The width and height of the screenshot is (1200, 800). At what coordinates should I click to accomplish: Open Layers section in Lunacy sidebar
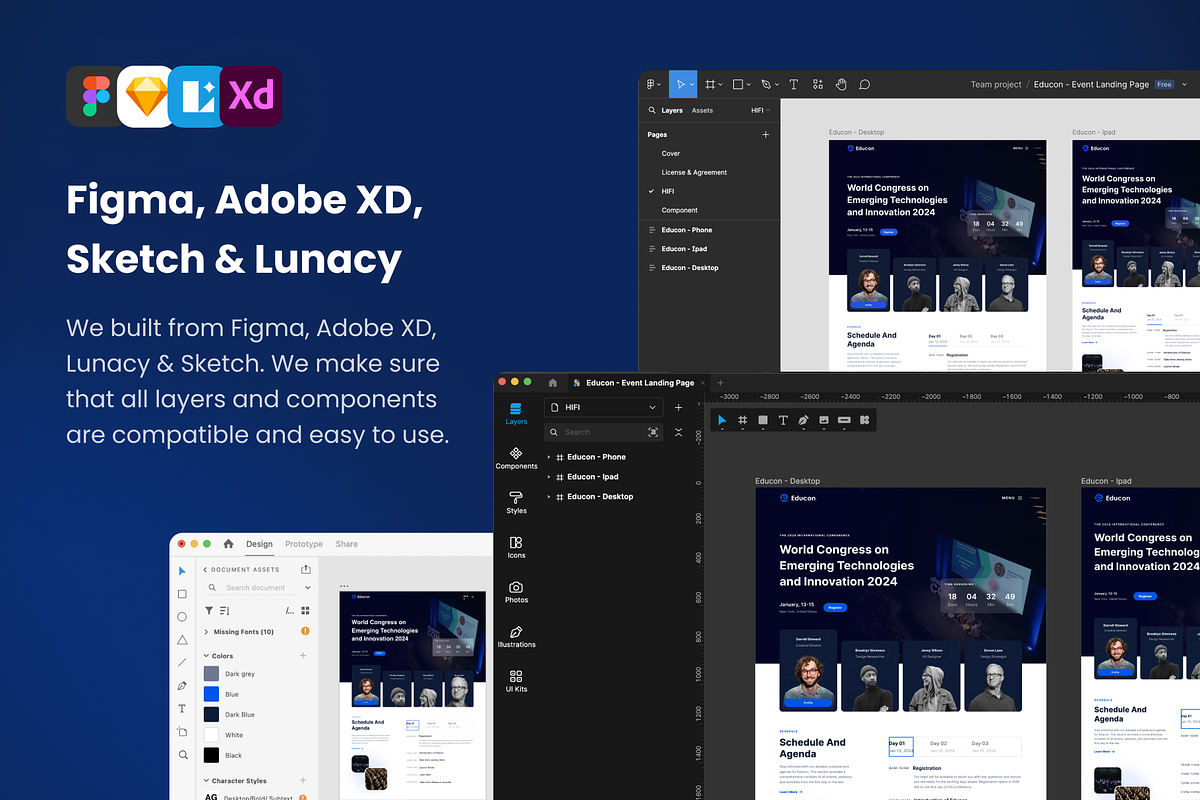516,414
